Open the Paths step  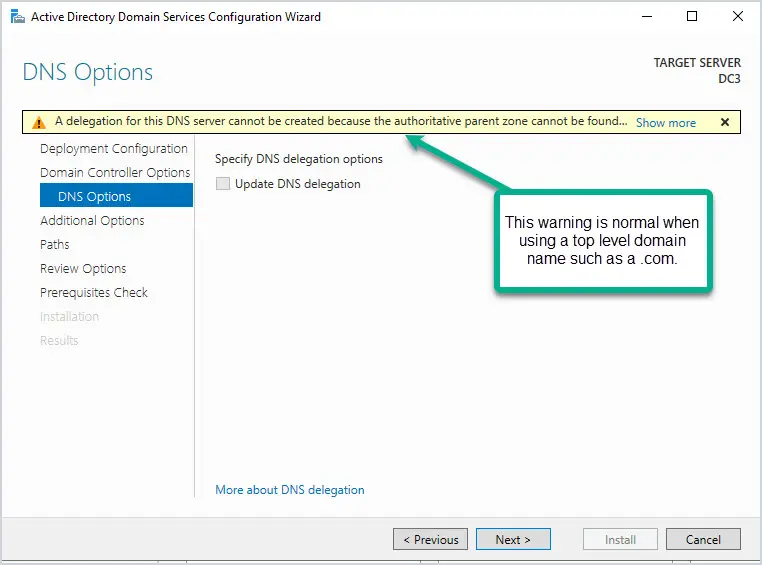pos(54,244)
